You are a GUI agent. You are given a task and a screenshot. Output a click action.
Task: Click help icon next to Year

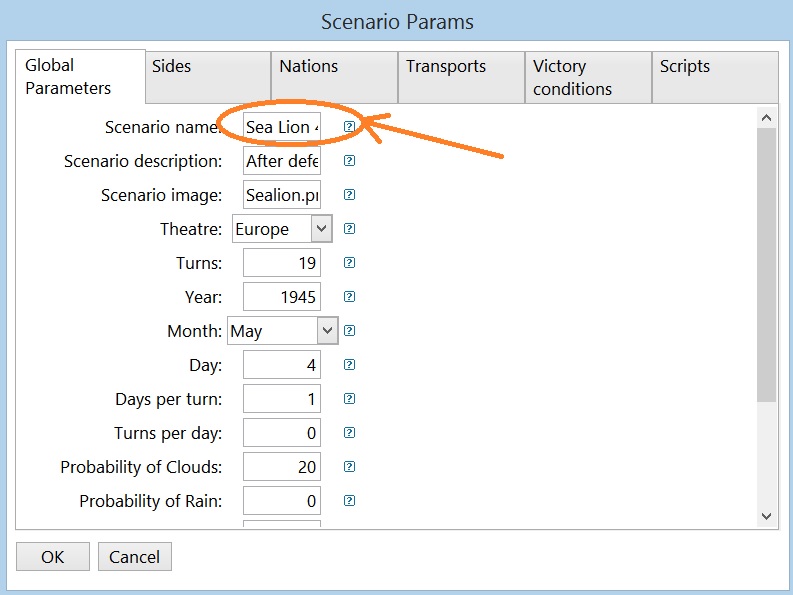tap(349, 296)
